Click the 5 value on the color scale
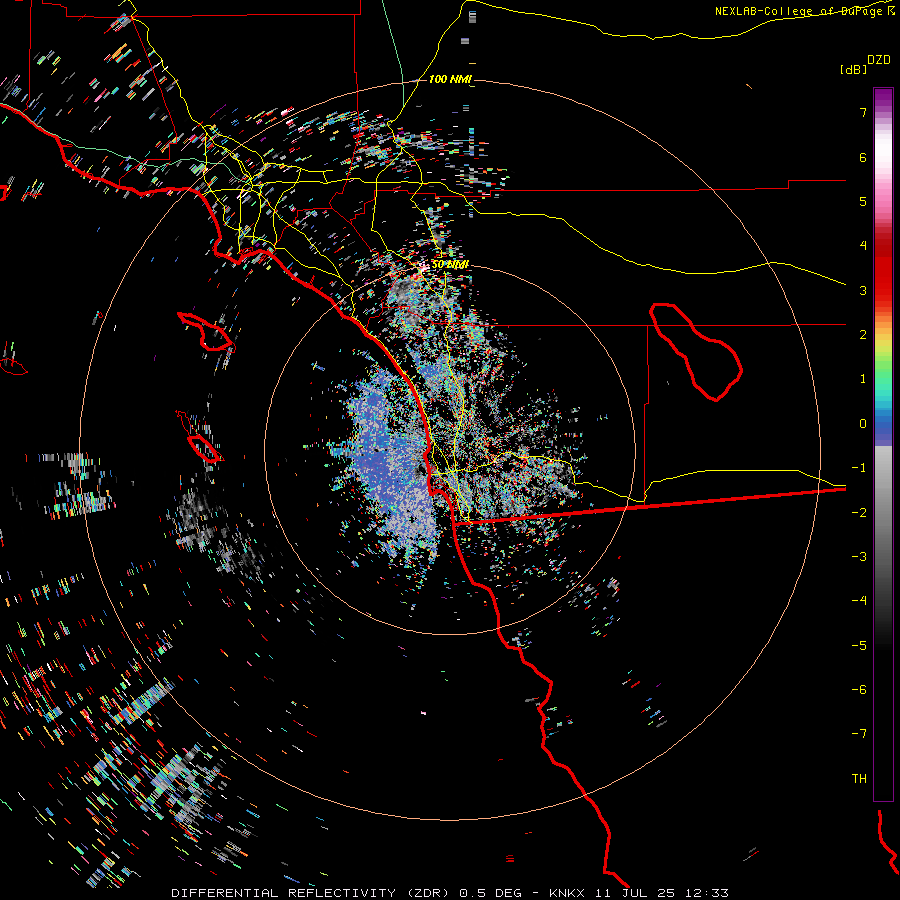Screen dimensions: 900x900 coord(863,201)
